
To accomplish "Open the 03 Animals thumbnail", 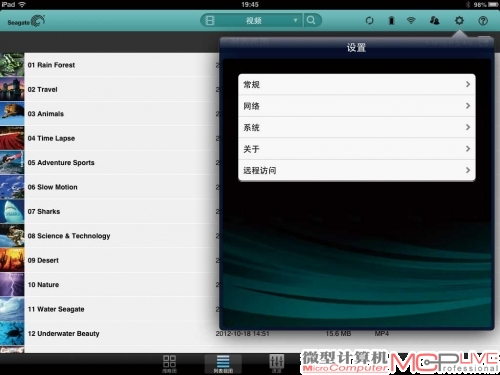I will 12,114.
